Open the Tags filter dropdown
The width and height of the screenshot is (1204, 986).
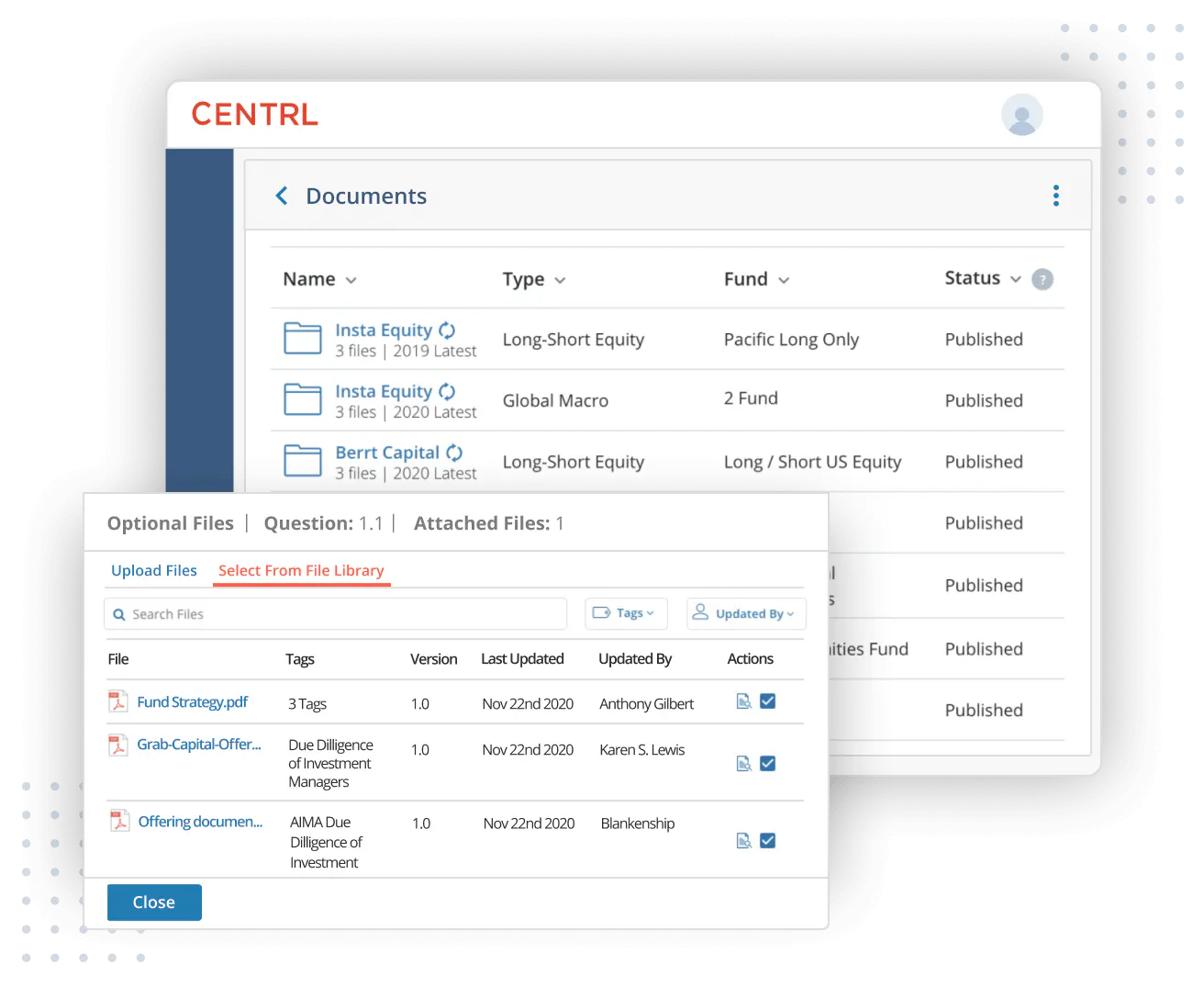tap(626, 613)
